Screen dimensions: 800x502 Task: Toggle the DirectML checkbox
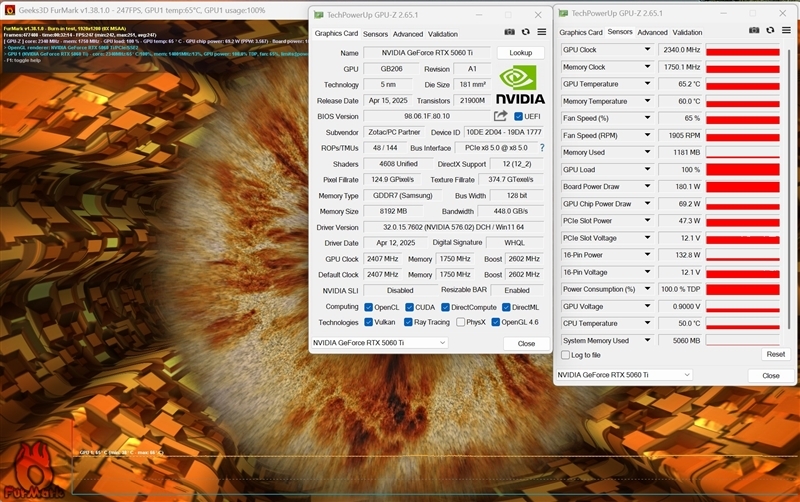click(506, 307)
